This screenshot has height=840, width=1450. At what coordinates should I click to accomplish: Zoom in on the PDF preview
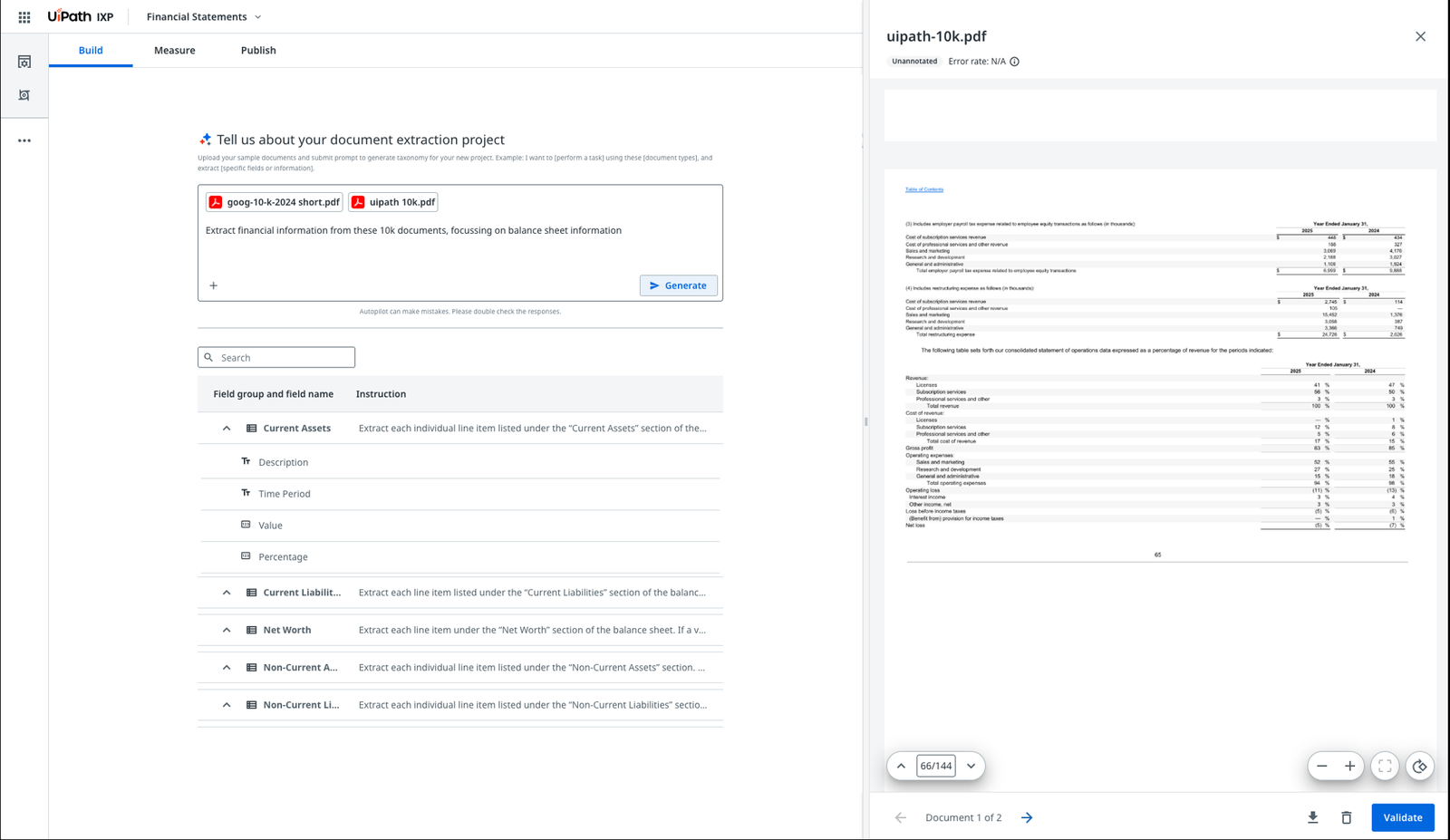pos(1349,766)
